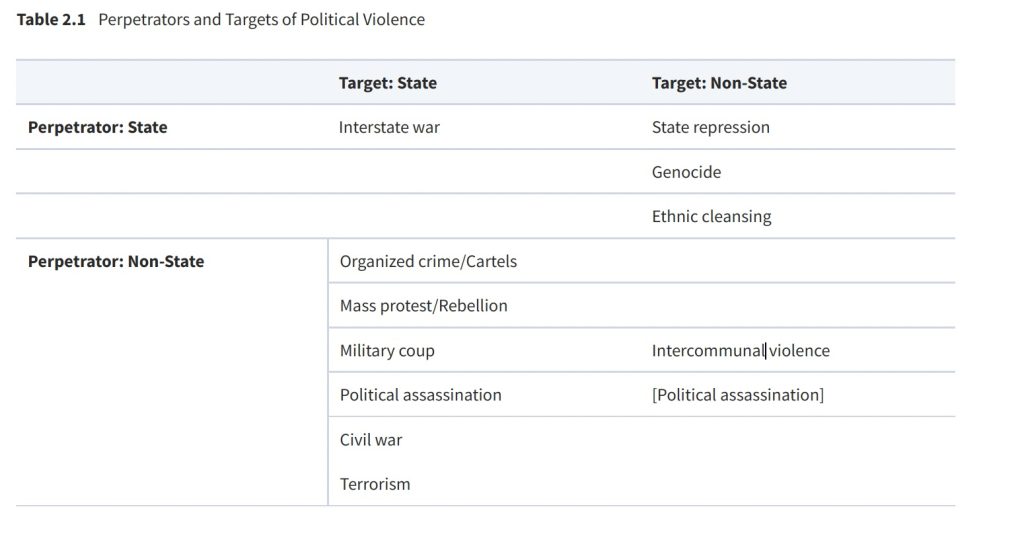Click the 'Perpetrator: State' row header
This screenshot has height=544, width=1024.
click(98, 127)
